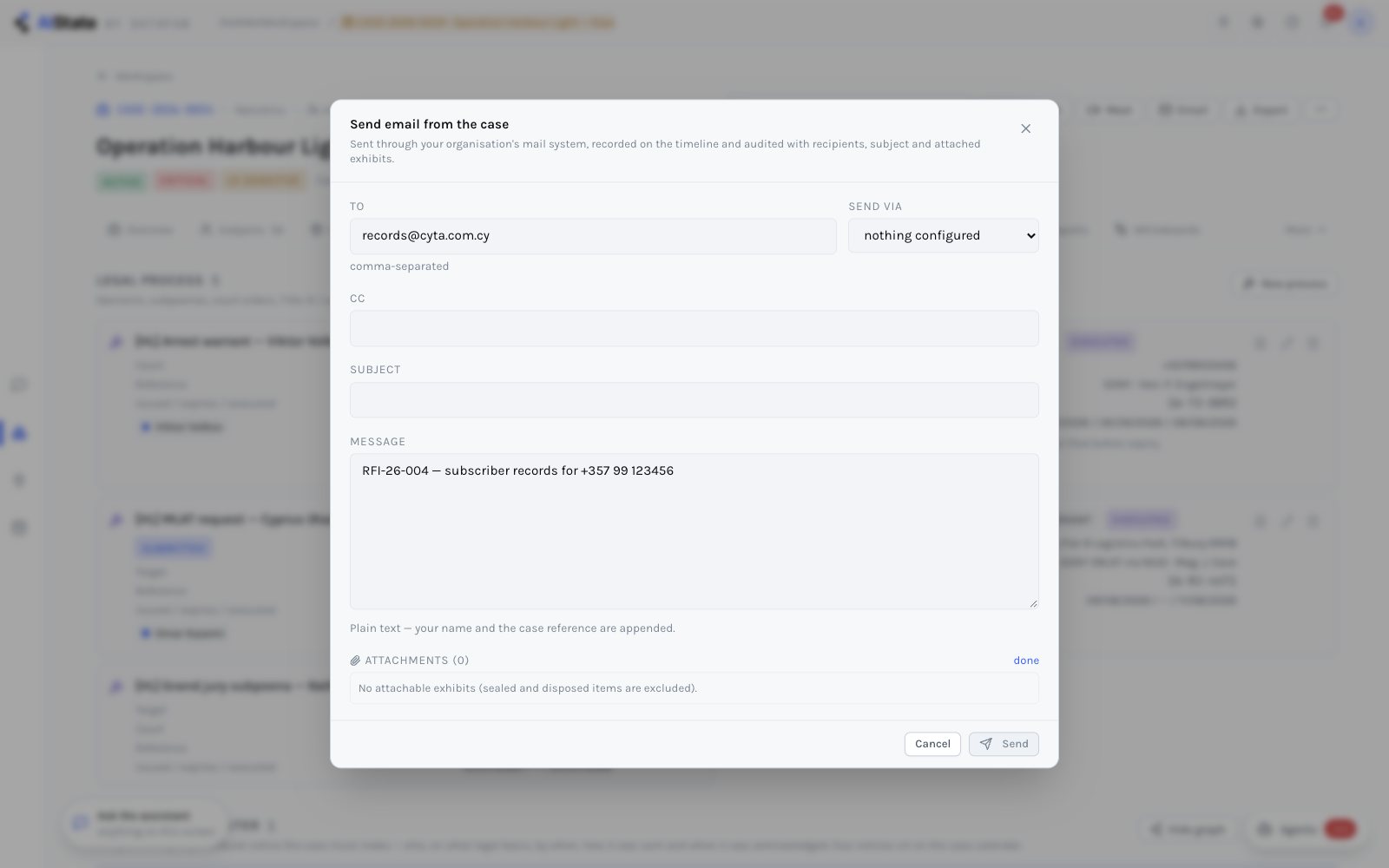
Task: Place cursor in the Message text area
Action: (x=694, y=531)
